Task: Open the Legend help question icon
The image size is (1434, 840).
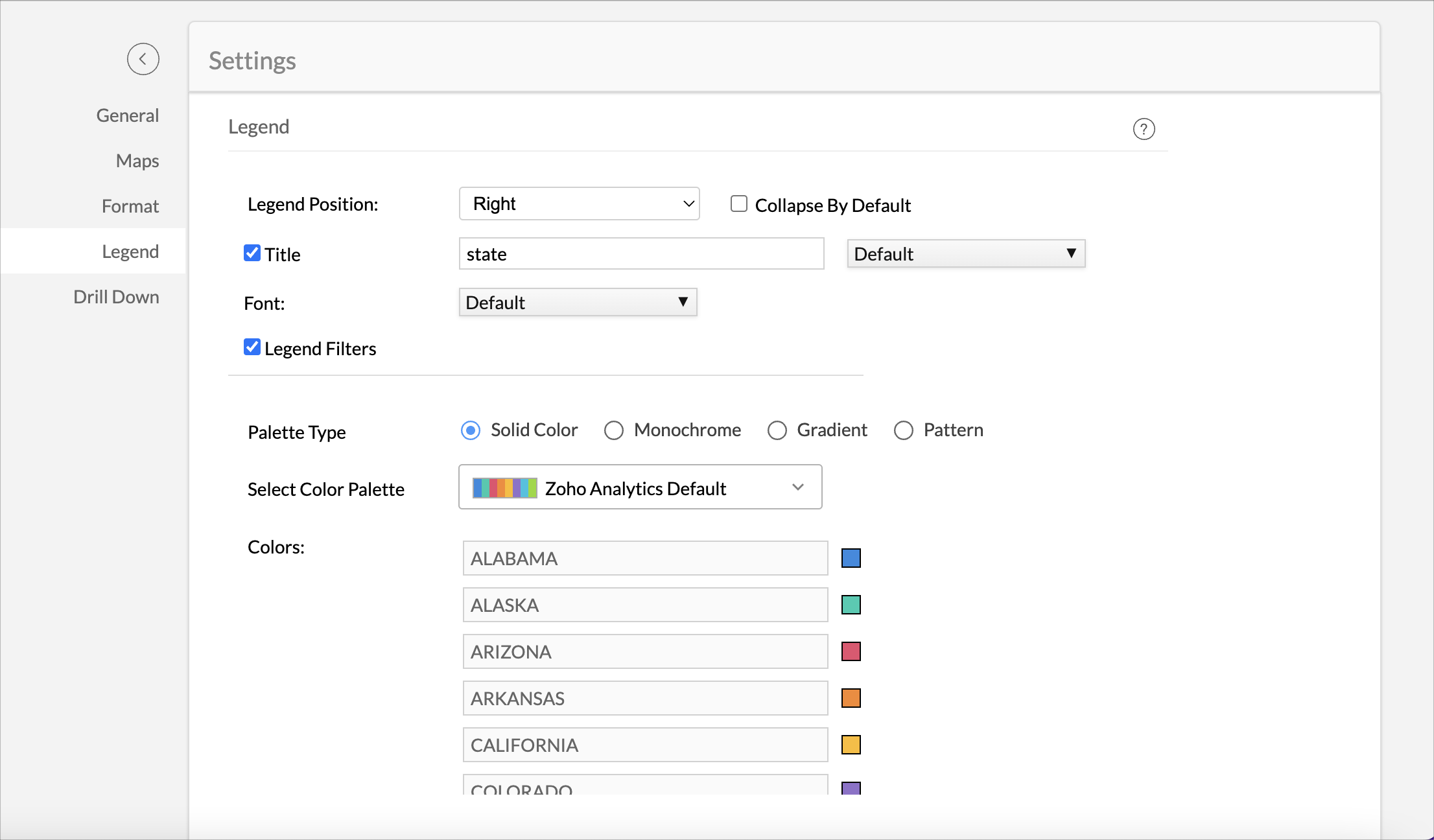Action: pos(1144,129)
